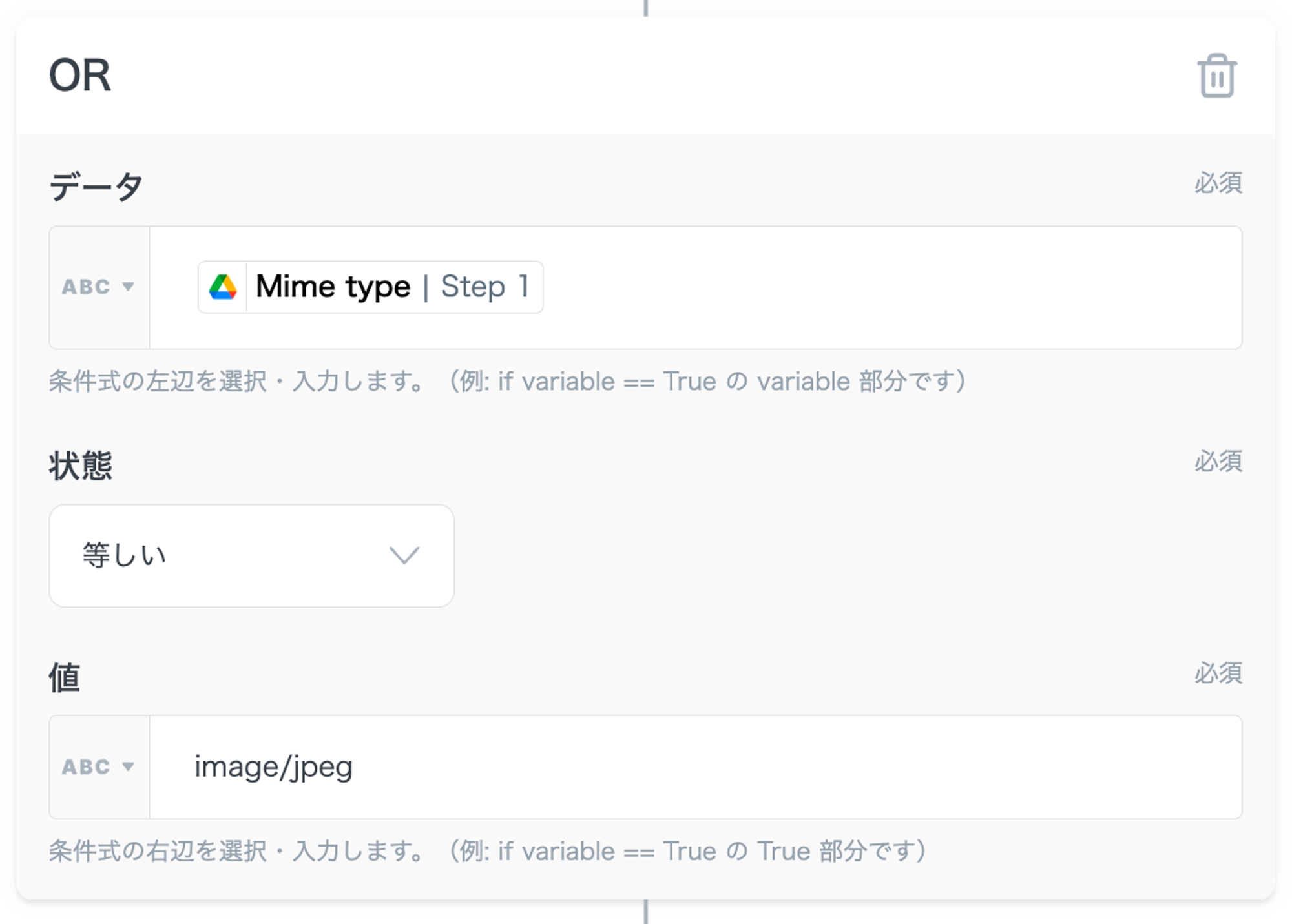Focus empty area of データ input field
The image size is (1292, 924).
[x=891, y=287]
